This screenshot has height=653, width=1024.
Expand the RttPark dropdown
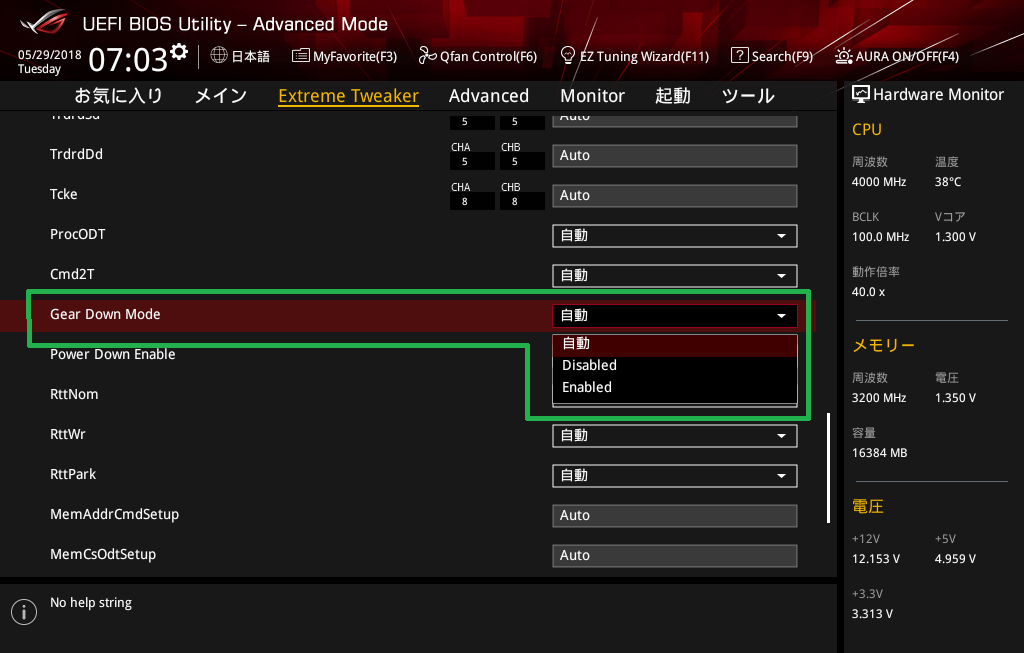675,475
